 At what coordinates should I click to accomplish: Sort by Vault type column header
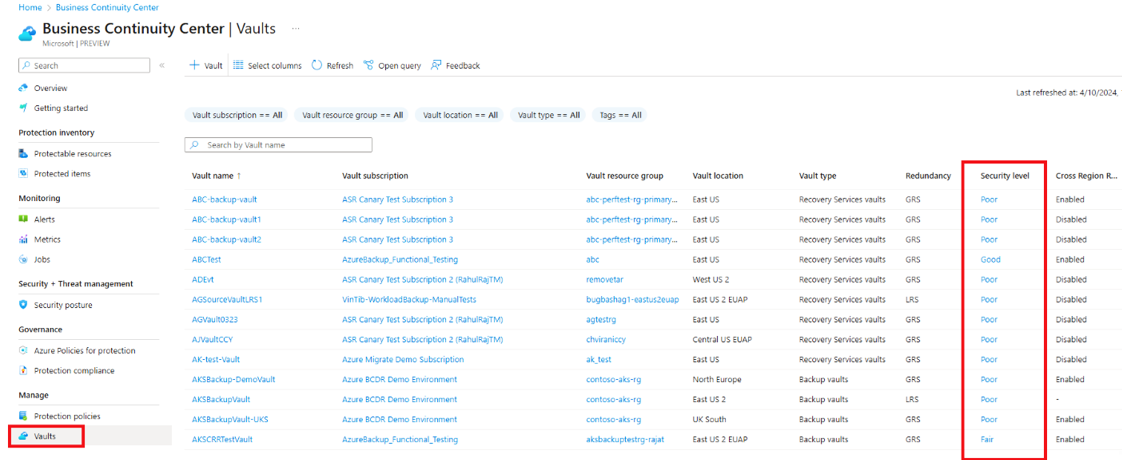coord(818,175)
